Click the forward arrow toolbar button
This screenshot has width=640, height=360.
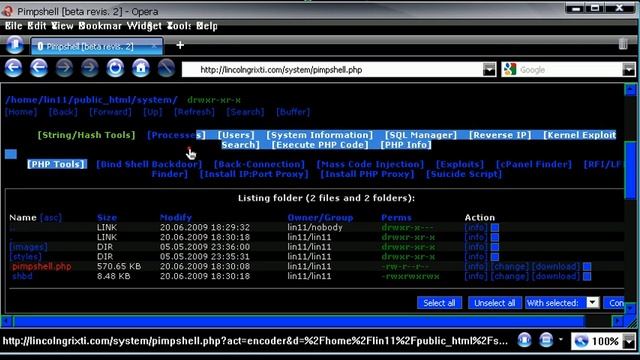(x=64, y=68)
